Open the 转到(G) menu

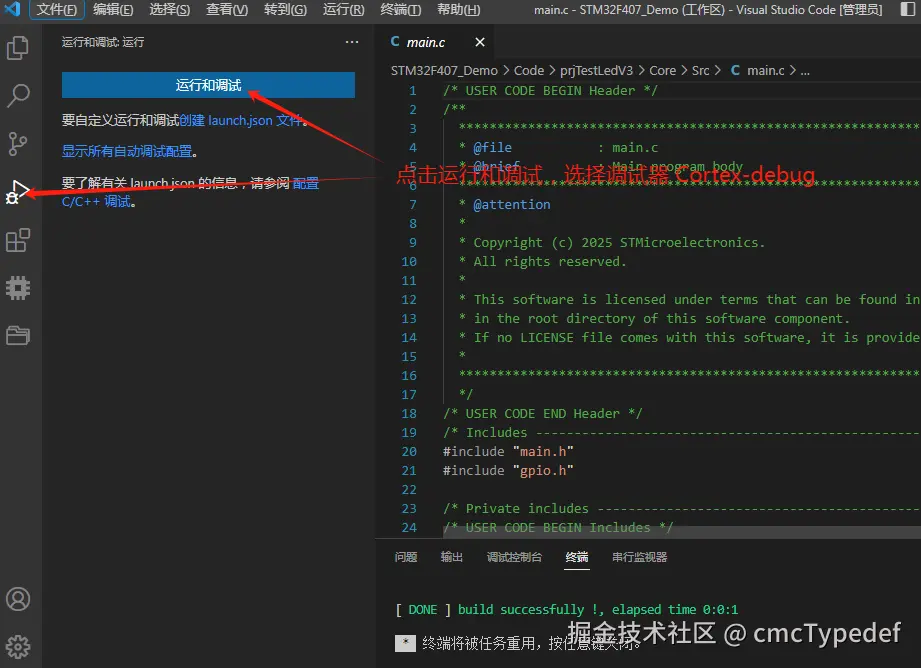coord(285,9)
